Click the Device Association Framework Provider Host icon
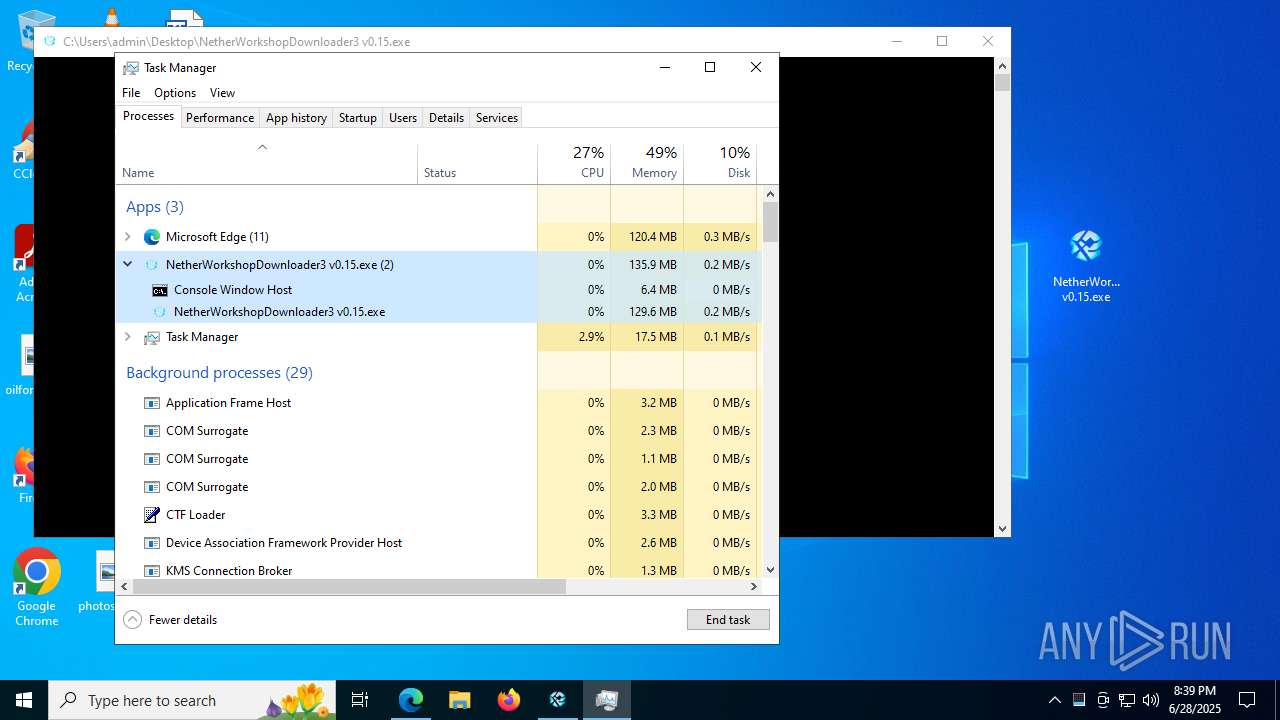The image size is (1280, 720). [x=152, y=543]
